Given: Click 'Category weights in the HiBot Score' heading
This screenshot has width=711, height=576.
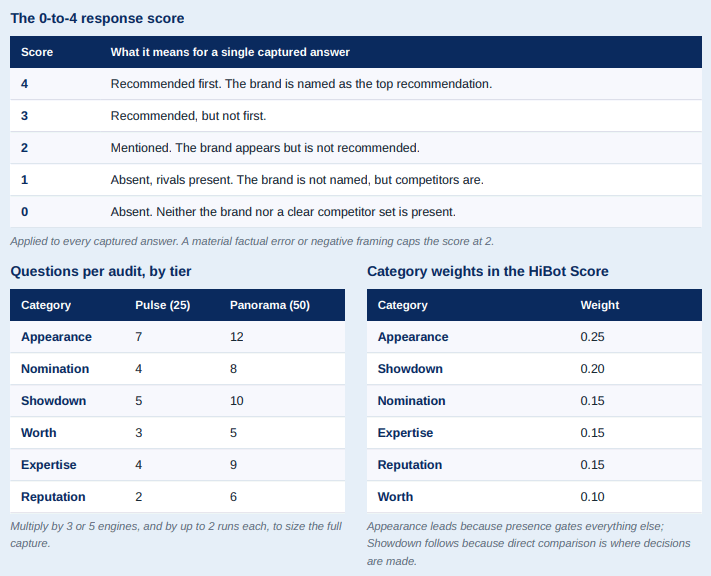Looking at the screenshot, I should point(487,271).
